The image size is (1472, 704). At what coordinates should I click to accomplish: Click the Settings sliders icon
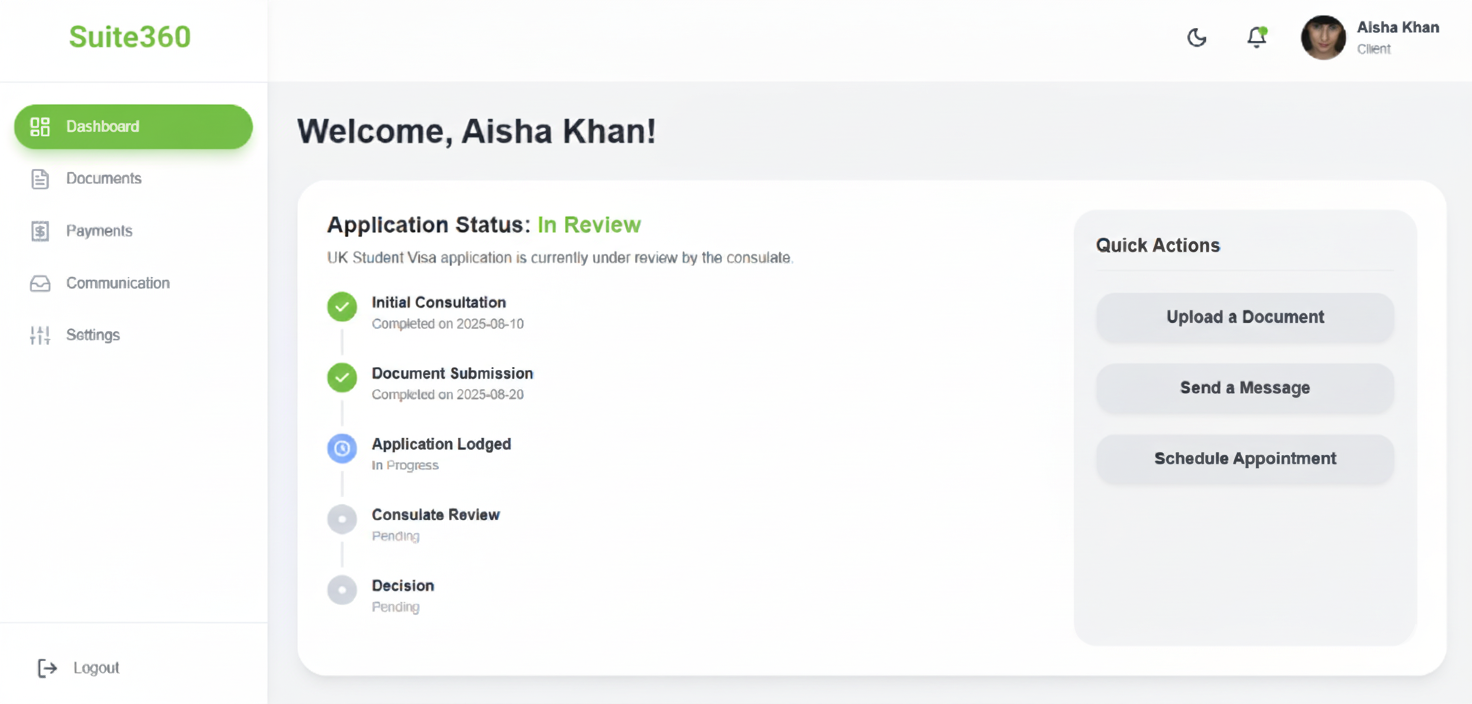pos(40,335)
